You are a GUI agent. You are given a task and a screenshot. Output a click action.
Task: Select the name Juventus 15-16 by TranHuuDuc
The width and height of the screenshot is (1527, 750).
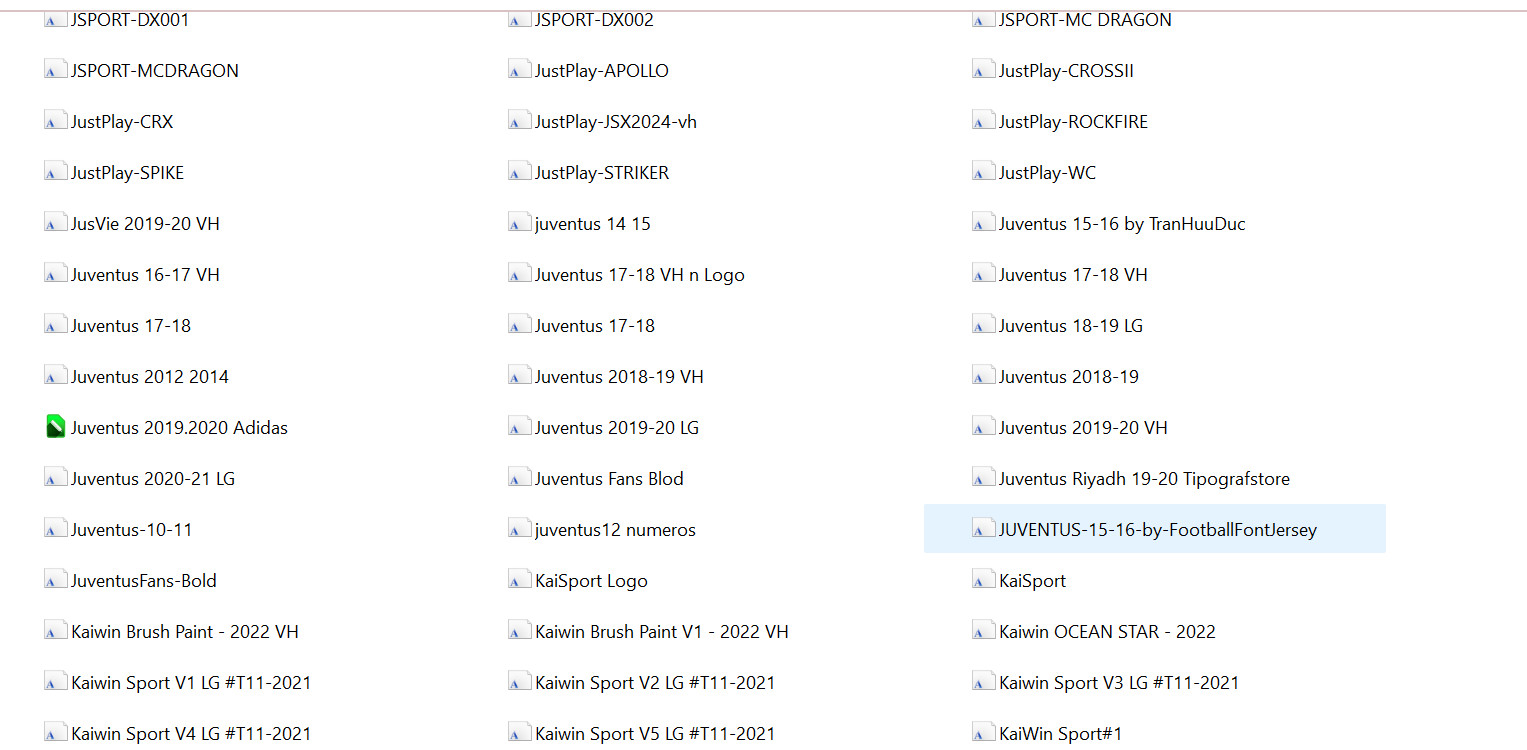[1122, 224]
